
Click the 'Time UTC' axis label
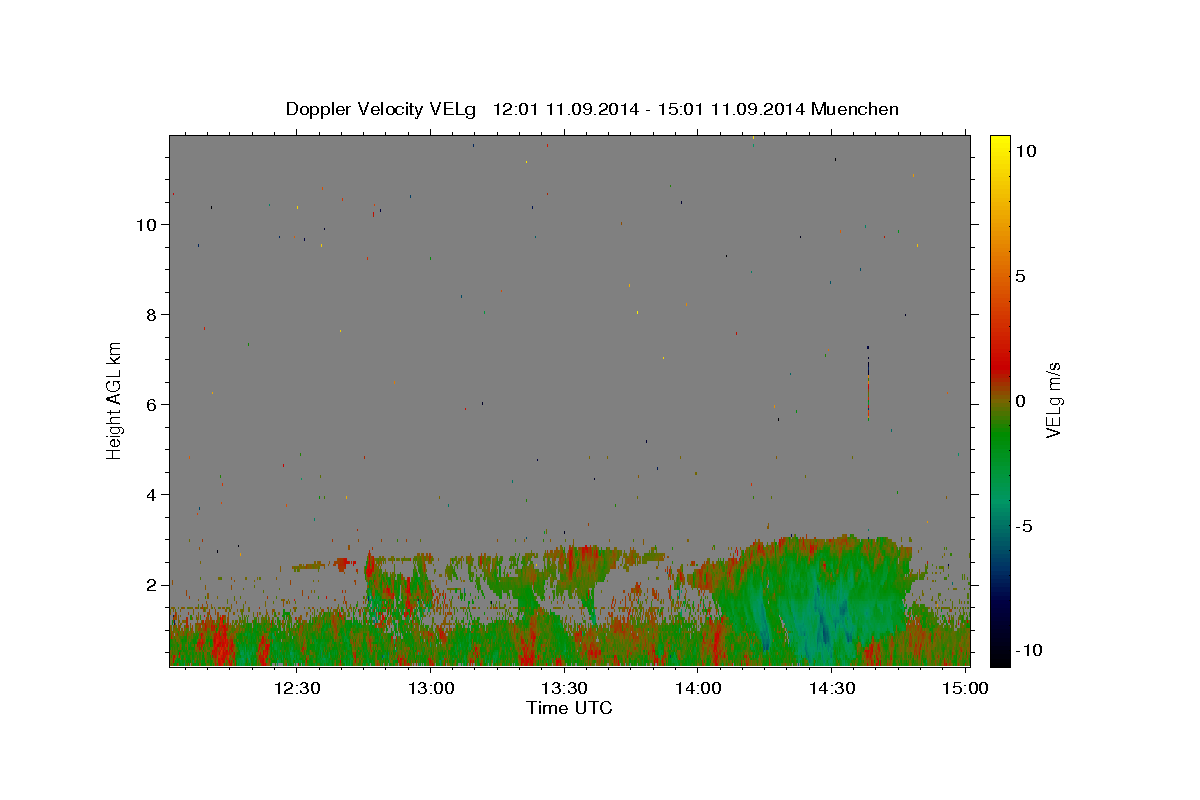(569, 708)
